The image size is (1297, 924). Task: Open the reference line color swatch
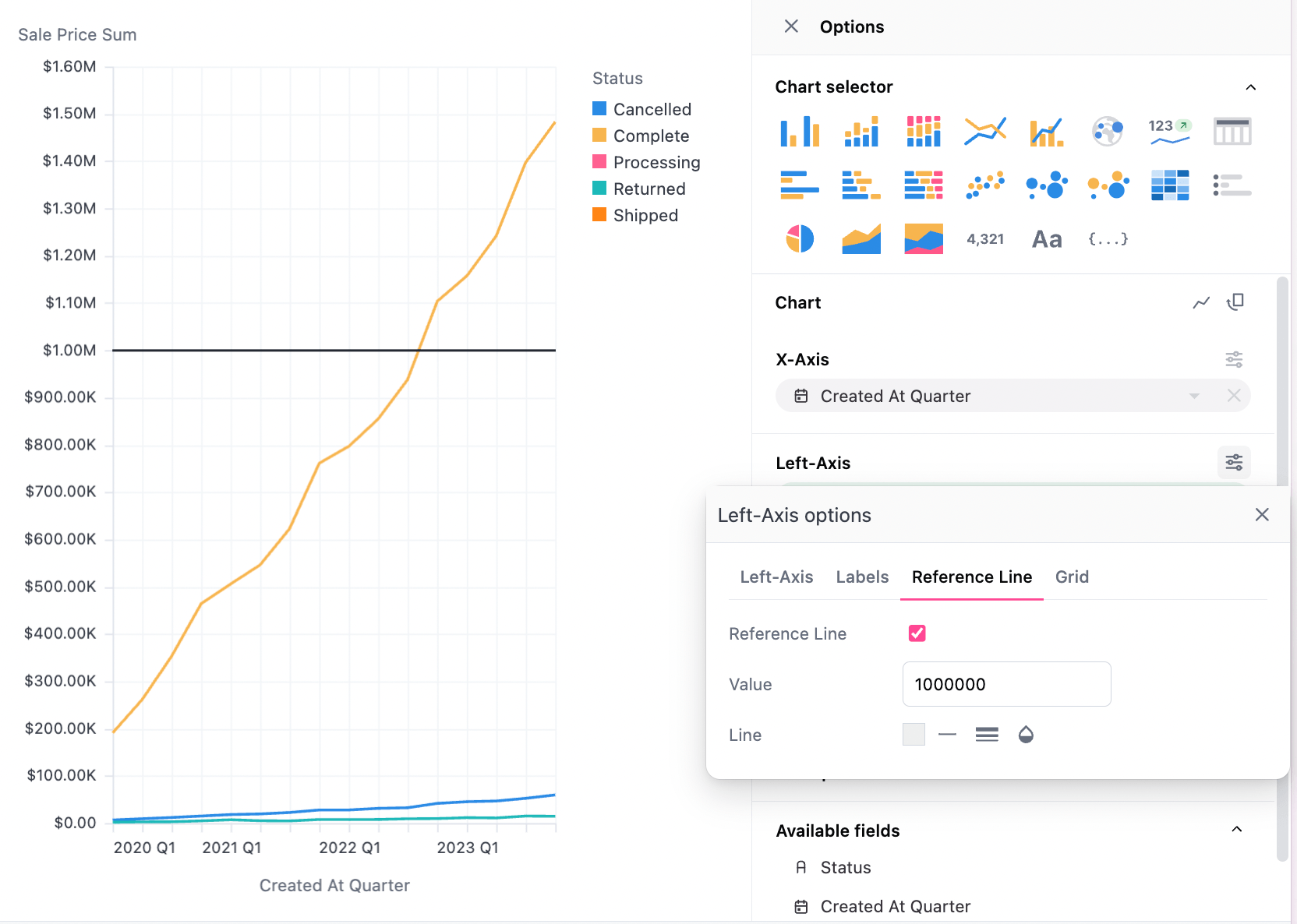coord(914,735)
